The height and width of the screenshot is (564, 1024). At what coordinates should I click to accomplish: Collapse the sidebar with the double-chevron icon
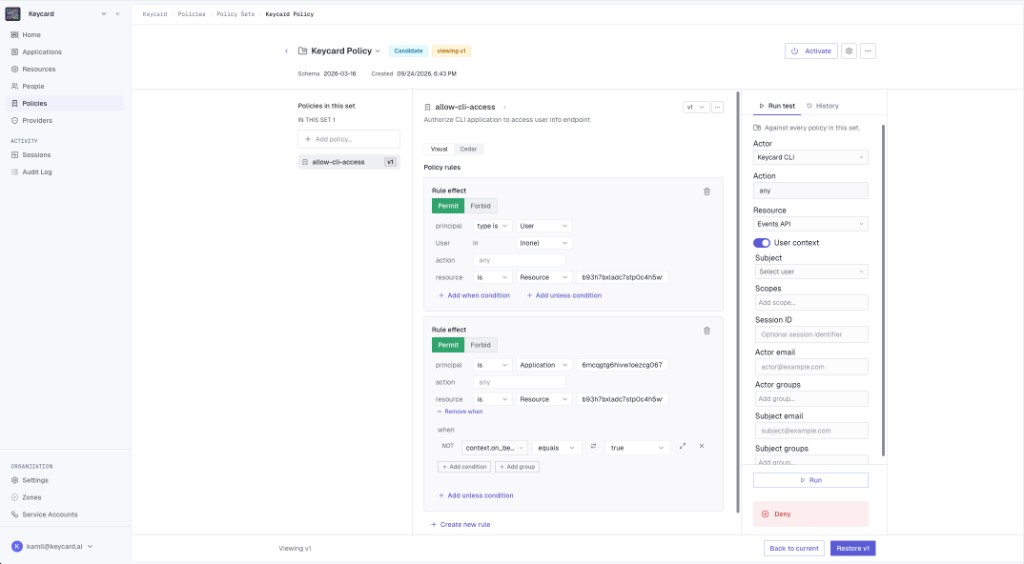tap(118, 14)
